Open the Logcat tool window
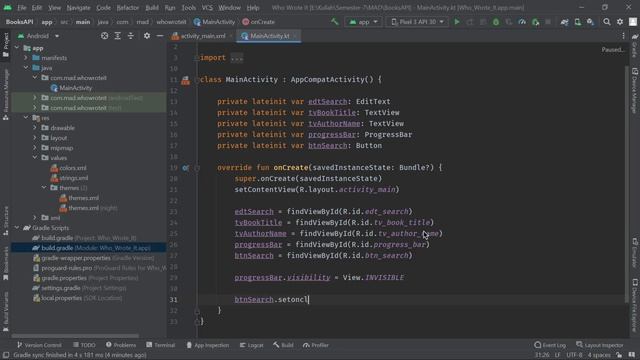Image resolution: width=640 pixels, height=360 pixels. click(x=251, y=345)
